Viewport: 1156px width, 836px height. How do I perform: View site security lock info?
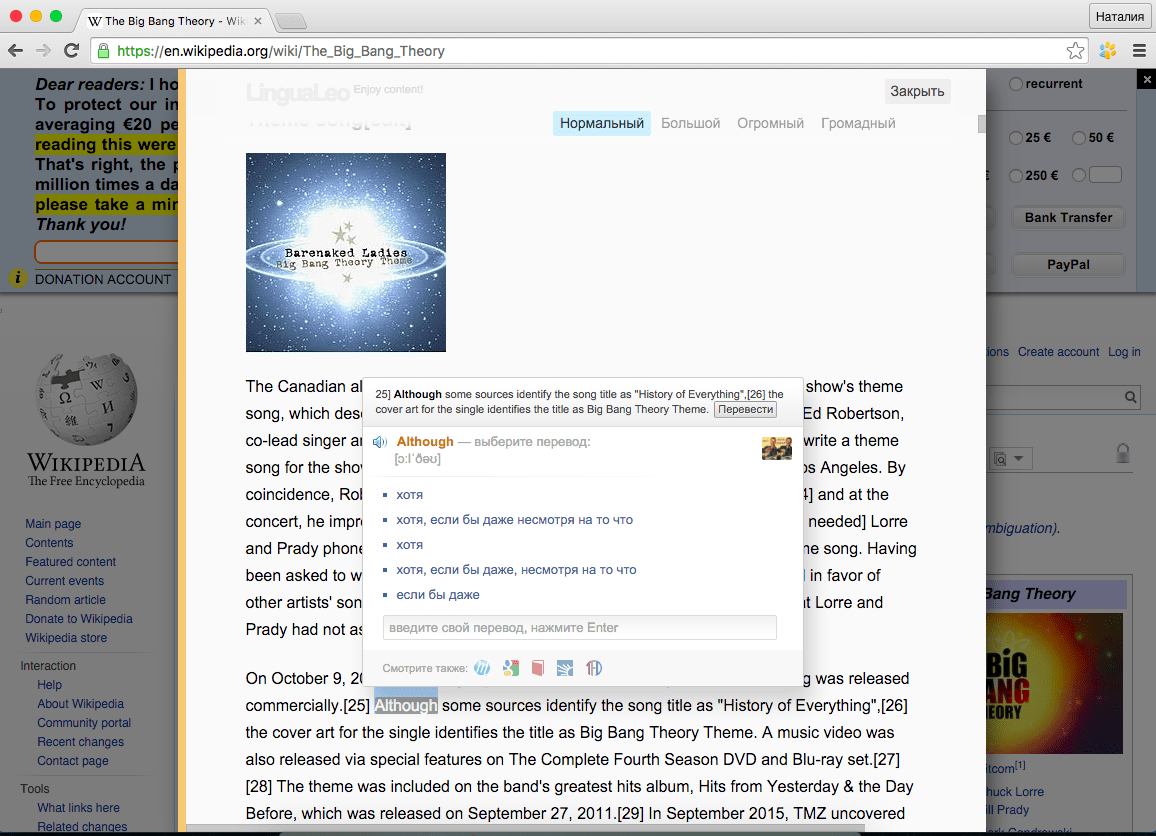pos(103,51)
